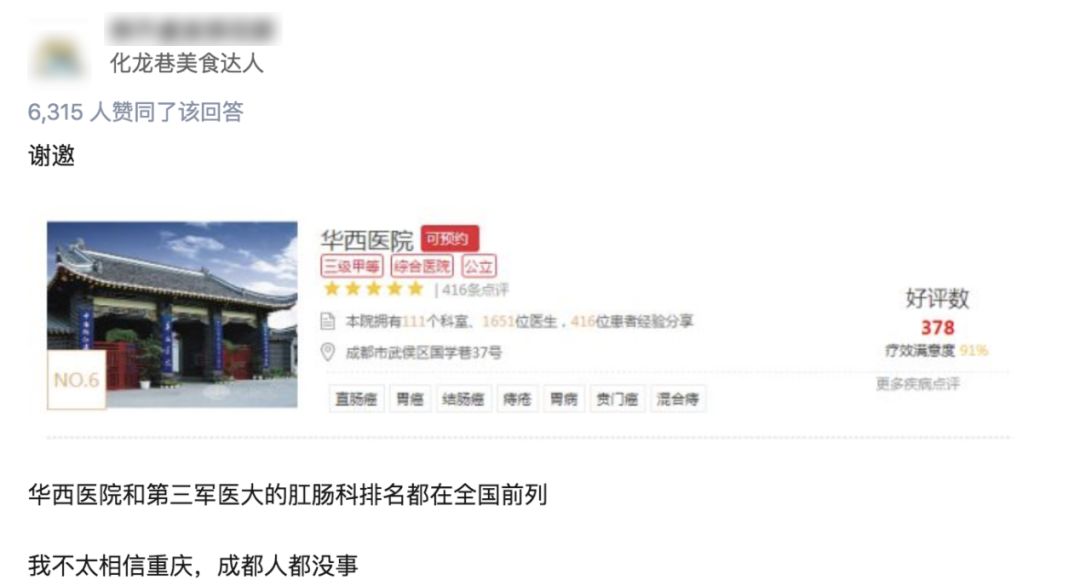The image size is (1080, 586).
Task: Select the 三级甲等 tag
Action: 352,266
